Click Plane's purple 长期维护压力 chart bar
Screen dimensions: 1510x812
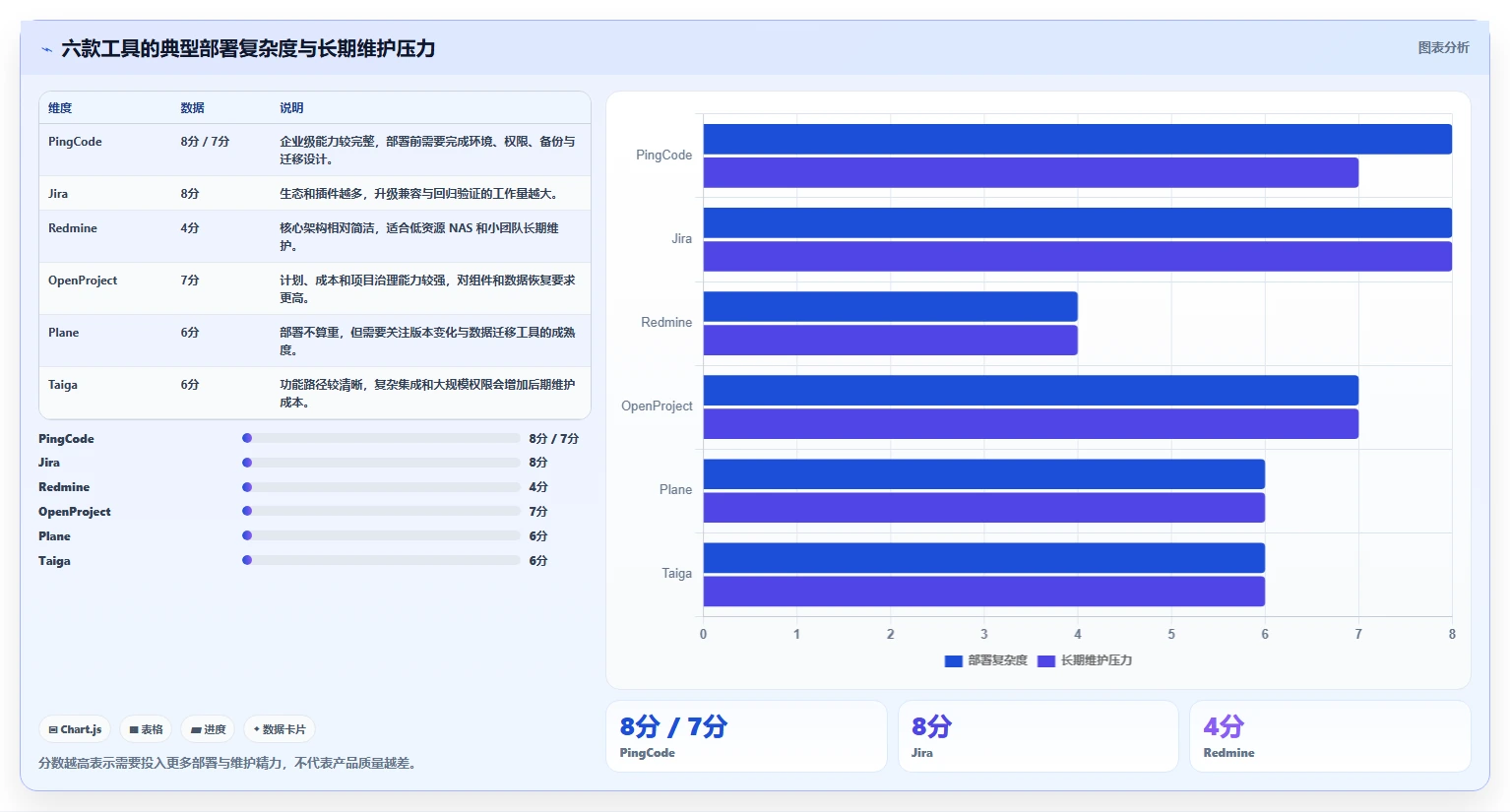click(x=983, y=507)
